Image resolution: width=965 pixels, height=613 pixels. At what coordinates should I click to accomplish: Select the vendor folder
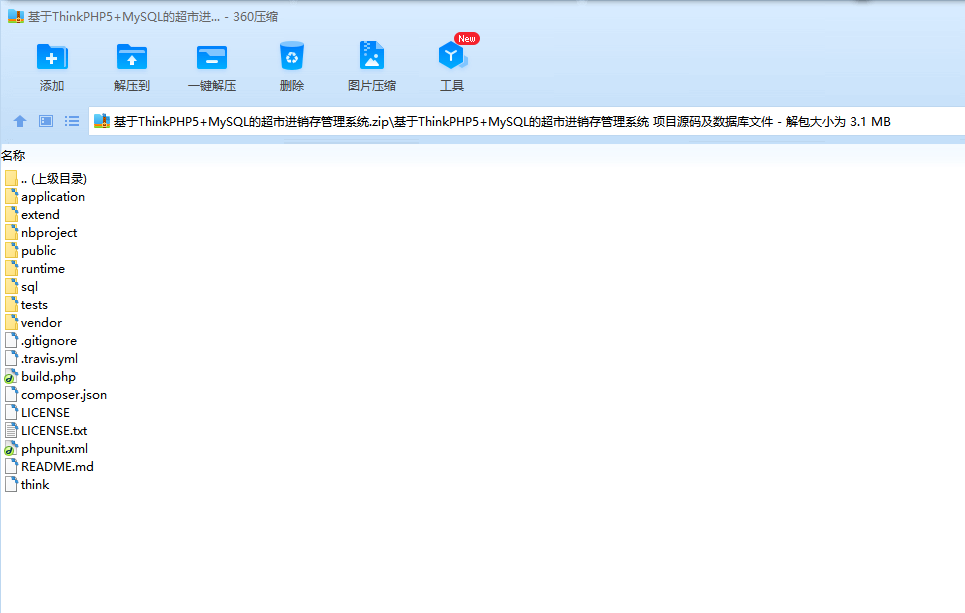pyautogui.click(x=33, y=323)
